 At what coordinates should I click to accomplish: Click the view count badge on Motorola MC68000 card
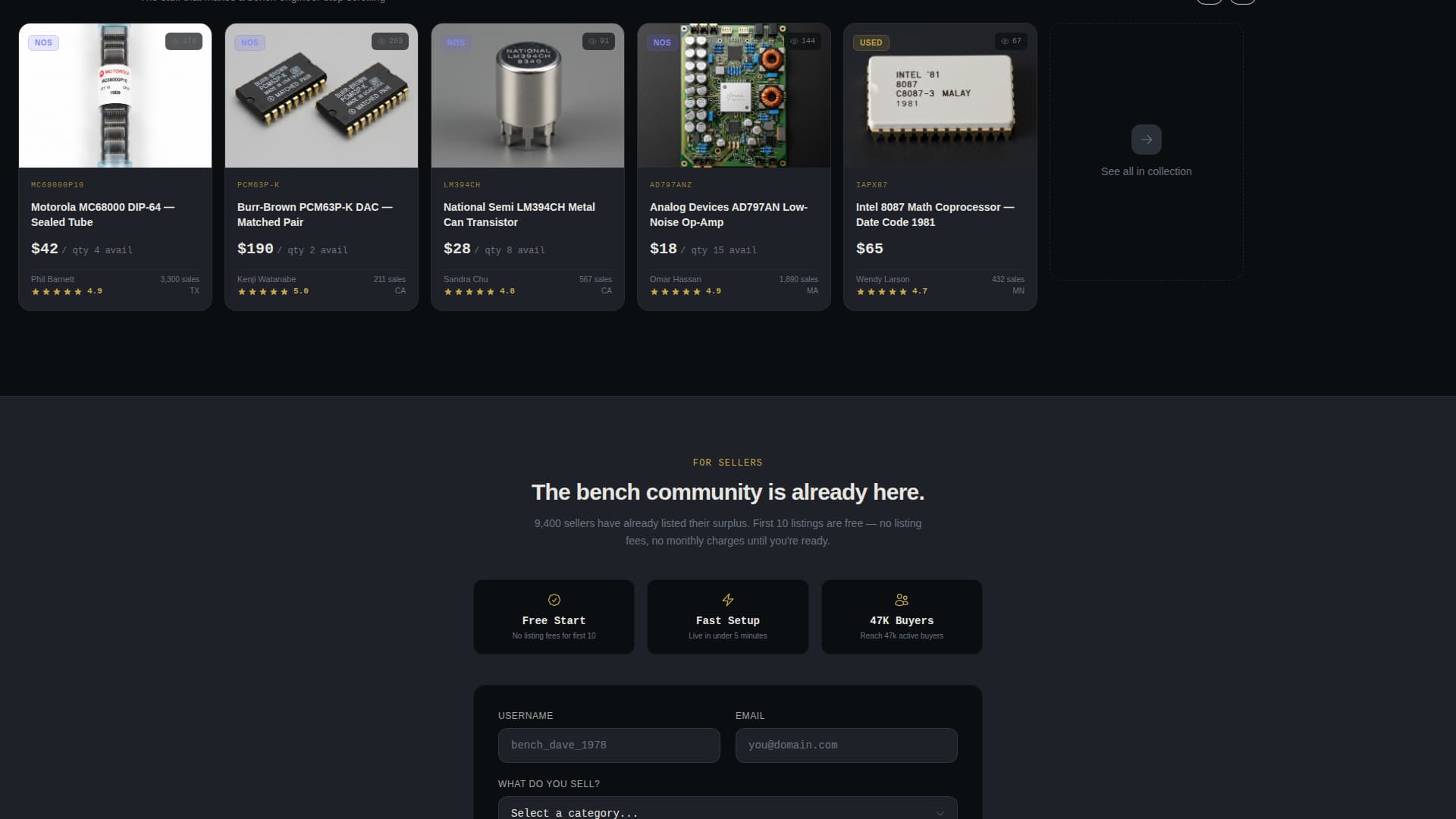(x=184, y=41)
